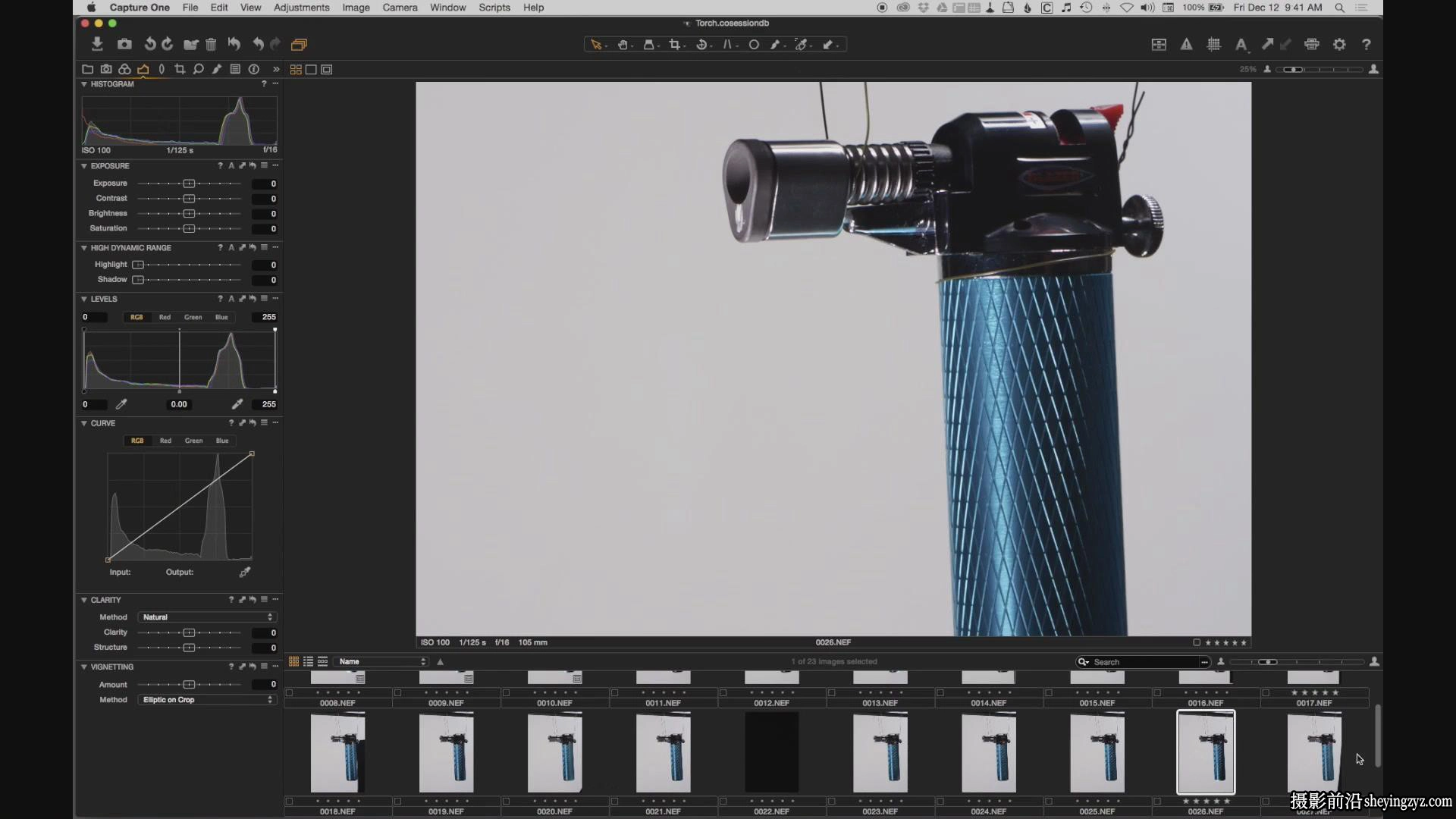Open the Library folder tool tab
This screenshot has width=1456, height=819.
tap(88, 69)
